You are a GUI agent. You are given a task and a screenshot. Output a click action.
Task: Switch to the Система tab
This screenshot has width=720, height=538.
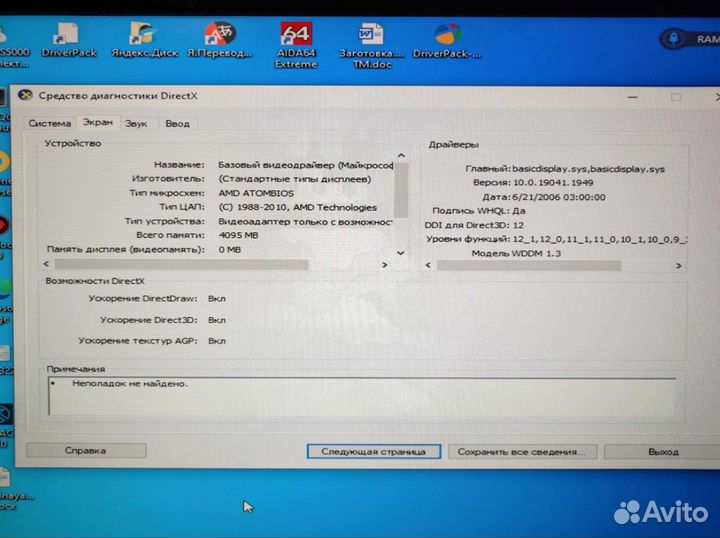click(x=50, y=123)
